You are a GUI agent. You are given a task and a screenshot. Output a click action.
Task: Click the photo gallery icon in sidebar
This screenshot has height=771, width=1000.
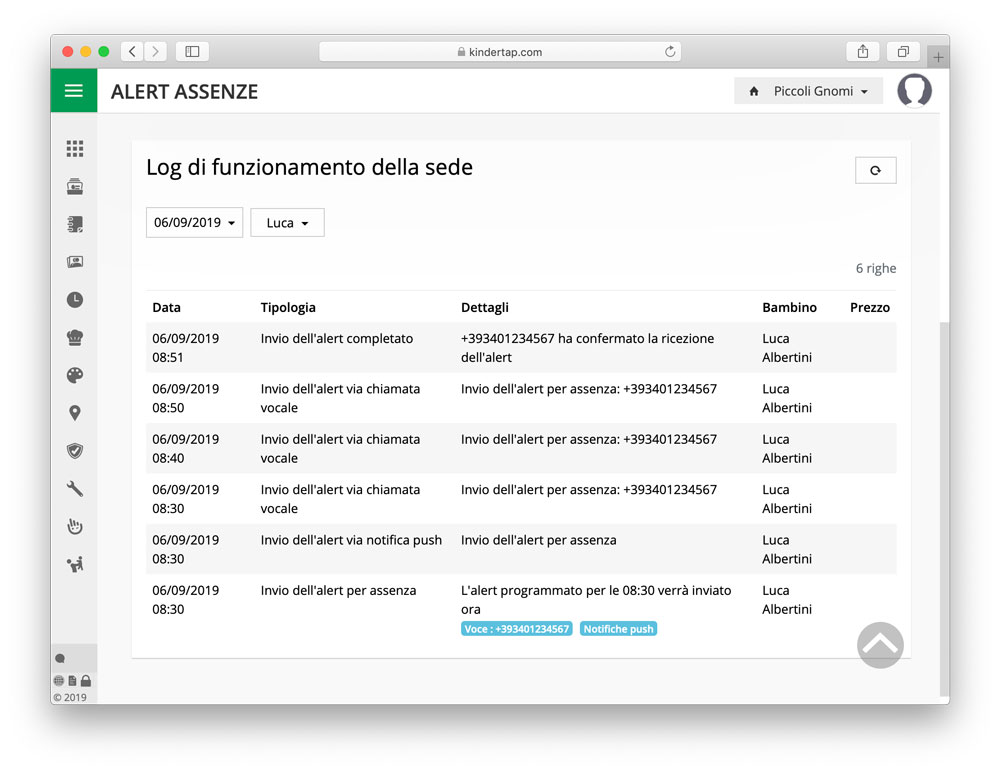pos(75,262)
